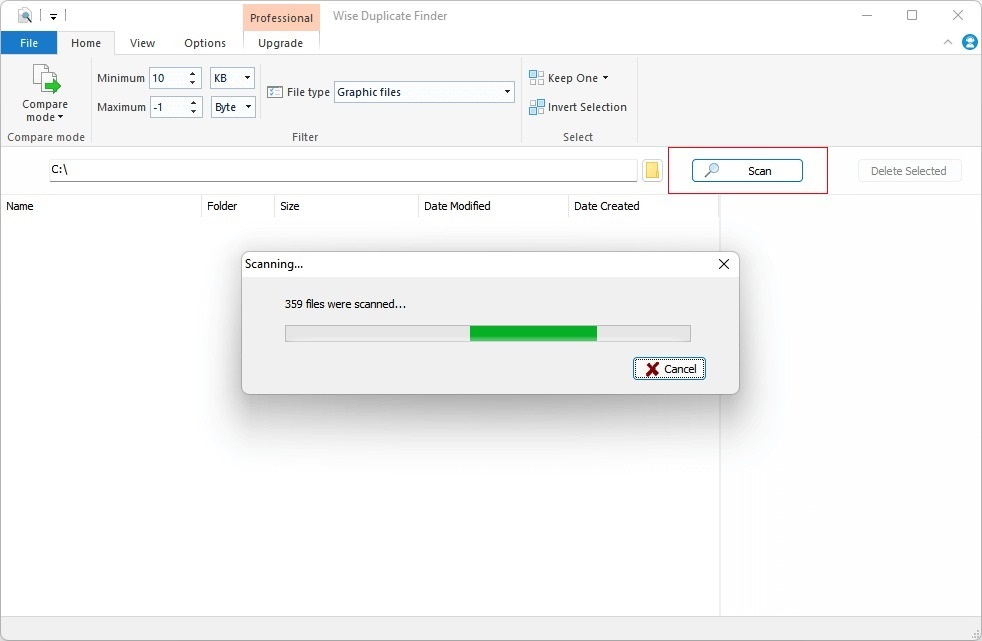Switch to the Options ribbon tab
Screen dimensions: 982x641
pyautogui.click(x=205, y=43)
